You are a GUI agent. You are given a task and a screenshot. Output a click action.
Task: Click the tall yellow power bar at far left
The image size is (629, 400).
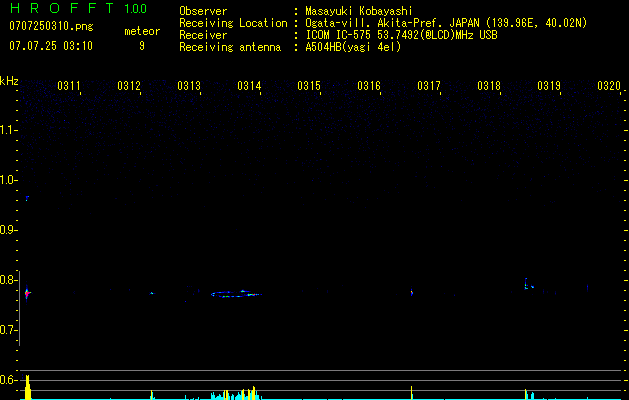pyautogui.click(x=27, y=387)
